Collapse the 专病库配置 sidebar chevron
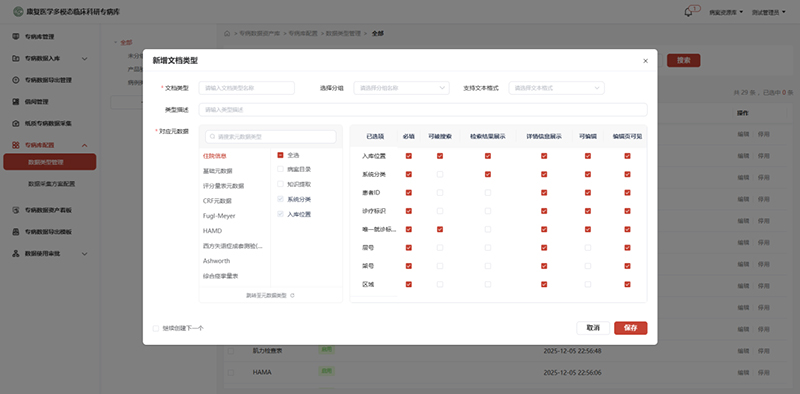The image size is (800, 394). coord(85,145)
